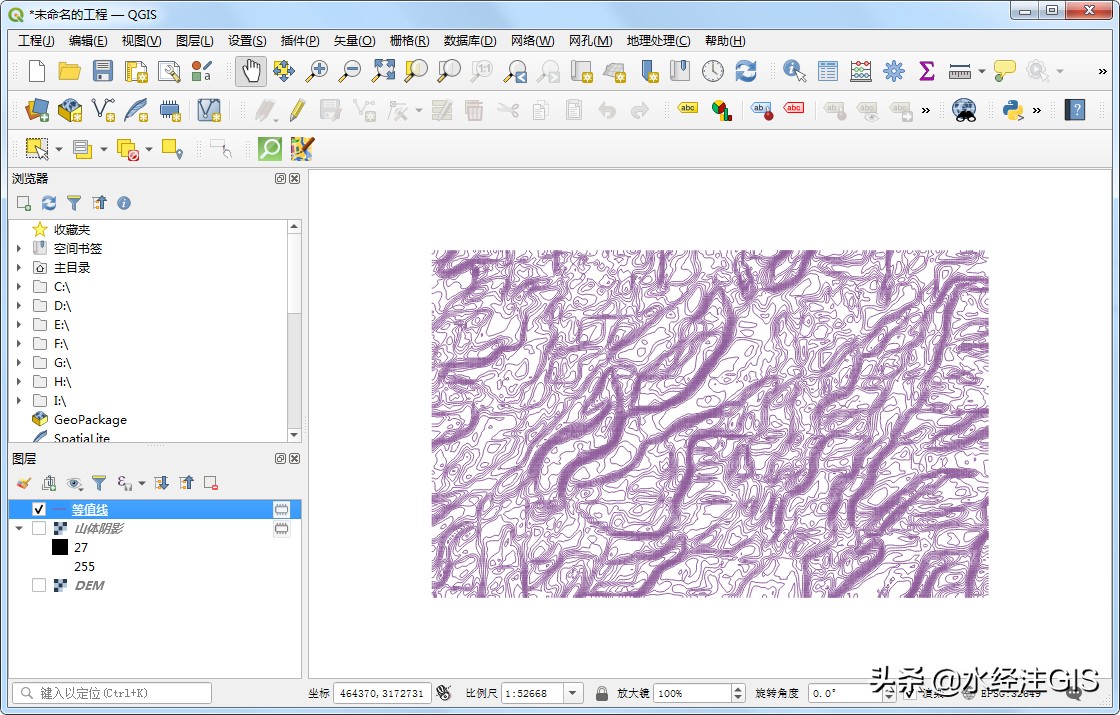Remove layer icon in Layers panel
1120x715 pixels.
211,484
